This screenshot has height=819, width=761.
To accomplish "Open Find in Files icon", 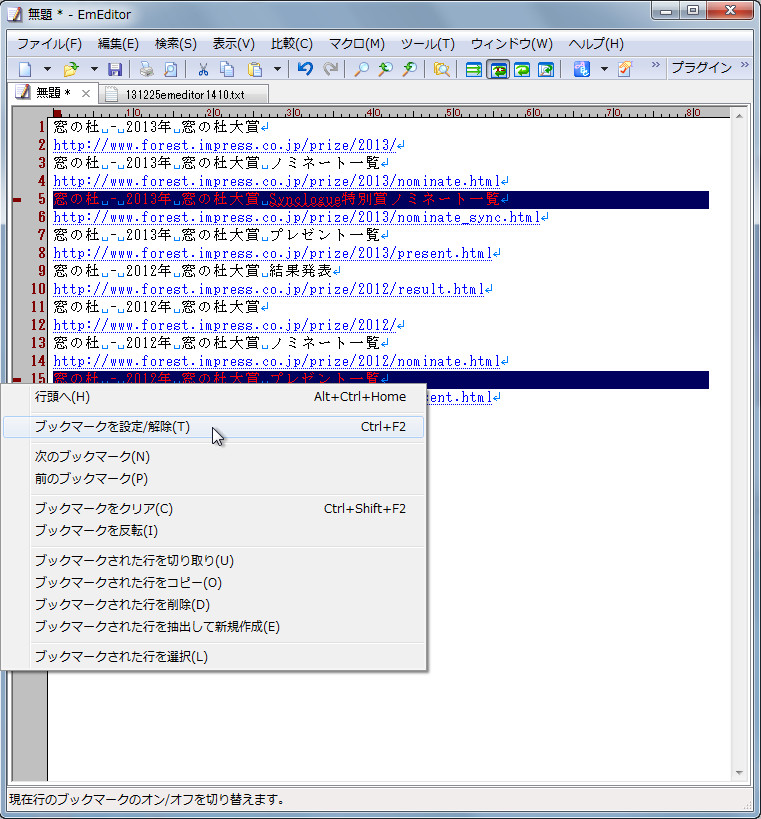I will coord(441,69).
